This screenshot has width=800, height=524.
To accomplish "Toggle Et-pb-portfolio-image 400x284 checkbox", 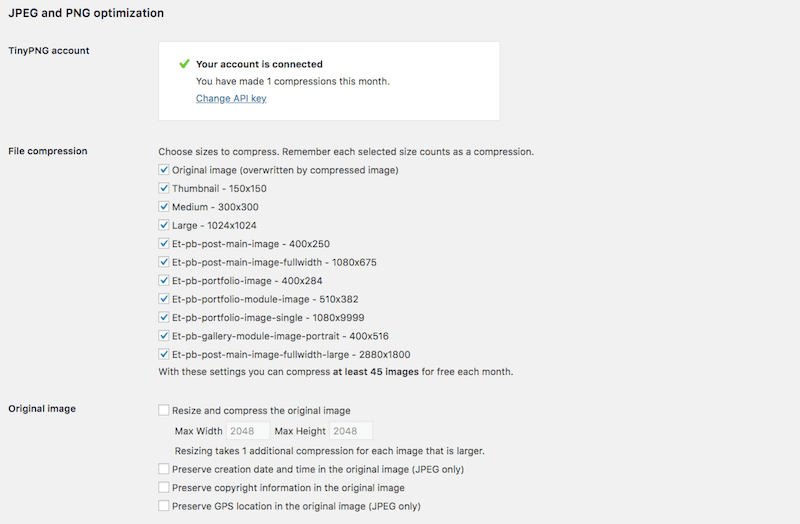I will click(x=164, y=280).
